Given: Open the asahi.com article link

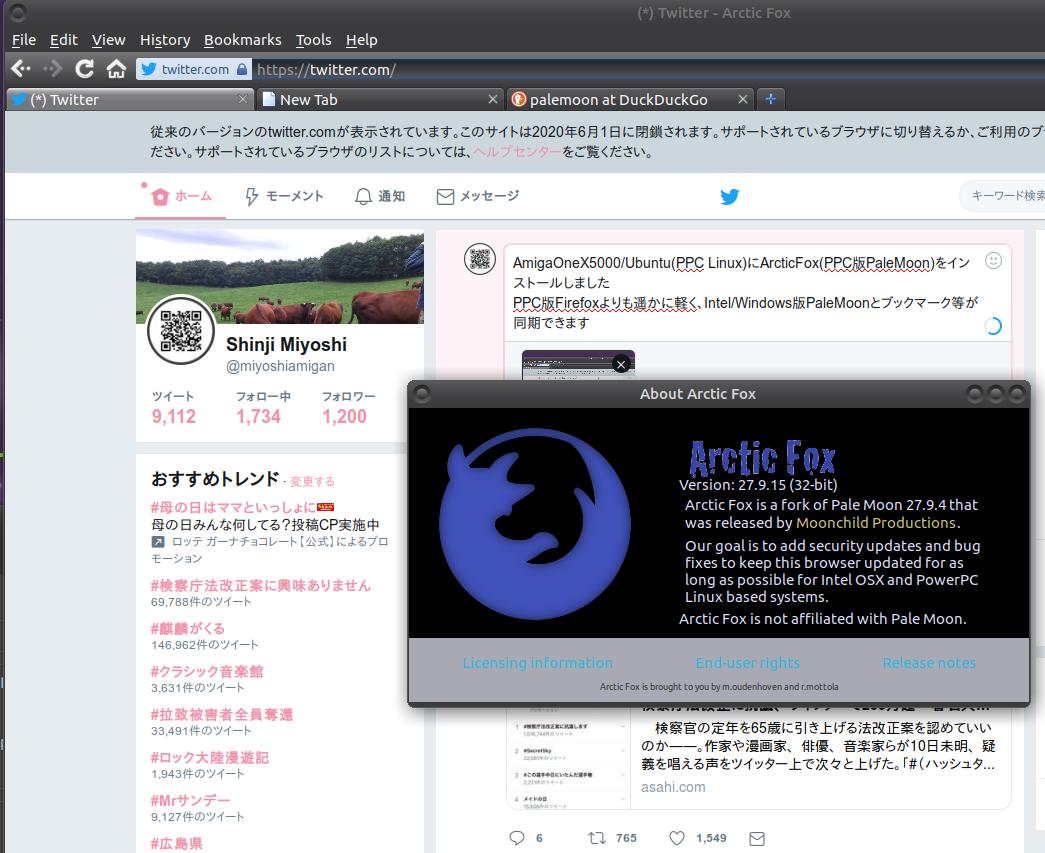Looking at the screenshot, I should [x=673, y=787].
